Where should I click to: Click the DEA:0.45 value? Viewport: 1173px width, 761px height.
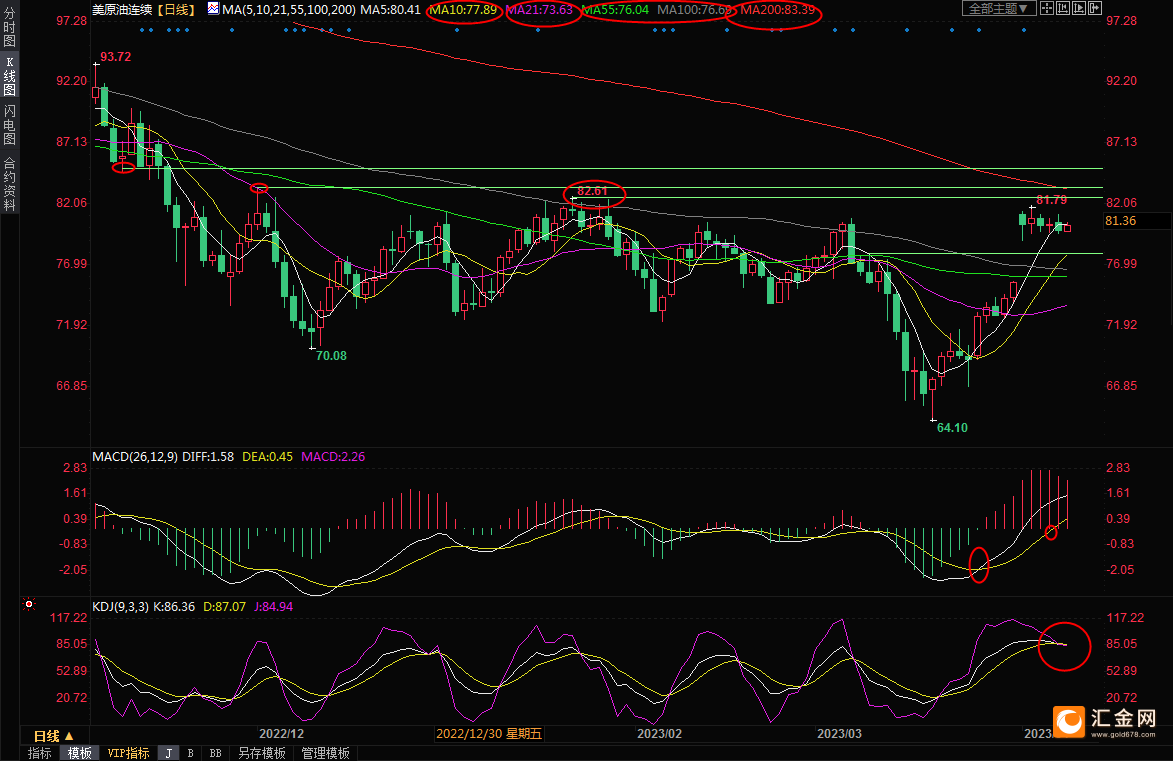click(267, 456)
